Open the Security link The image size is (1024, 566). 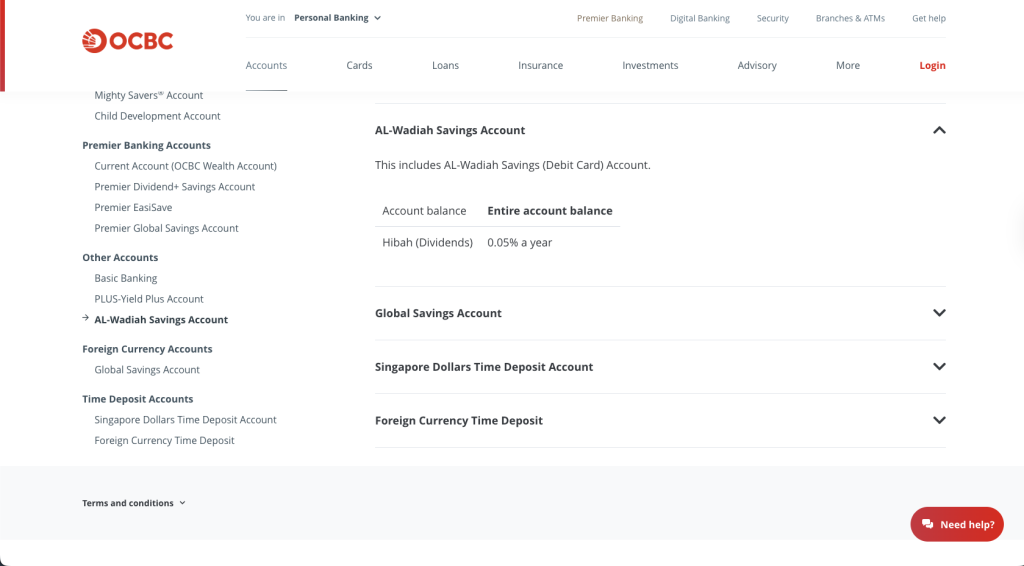coord(773,18)
